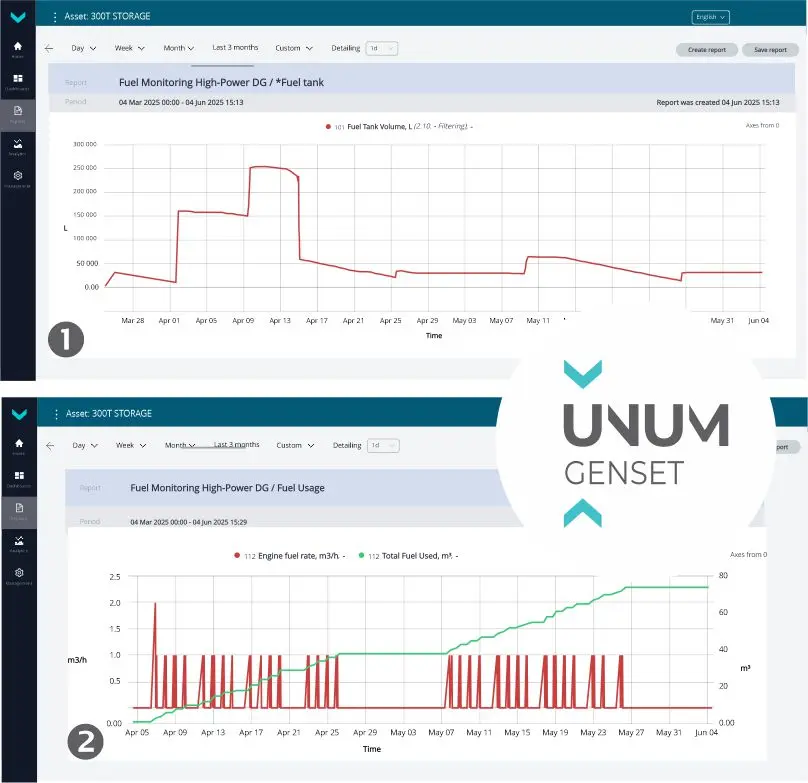Open Management gear in Fuel tank sidebar
Viewport: 808px width, 783px height.
click(17, 178)
